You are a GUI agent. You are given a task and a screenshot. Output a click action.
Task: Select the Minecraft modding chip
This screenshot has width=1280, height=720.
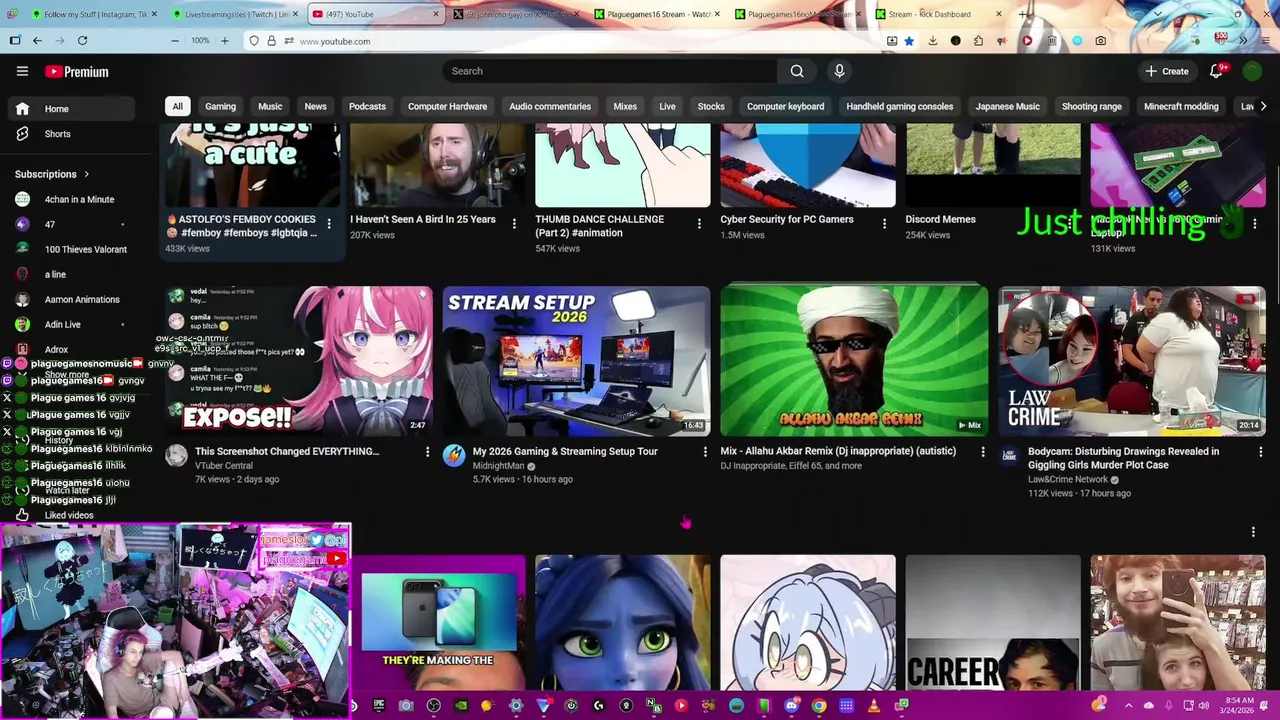pyautogui.click(x=1181, y=106)
